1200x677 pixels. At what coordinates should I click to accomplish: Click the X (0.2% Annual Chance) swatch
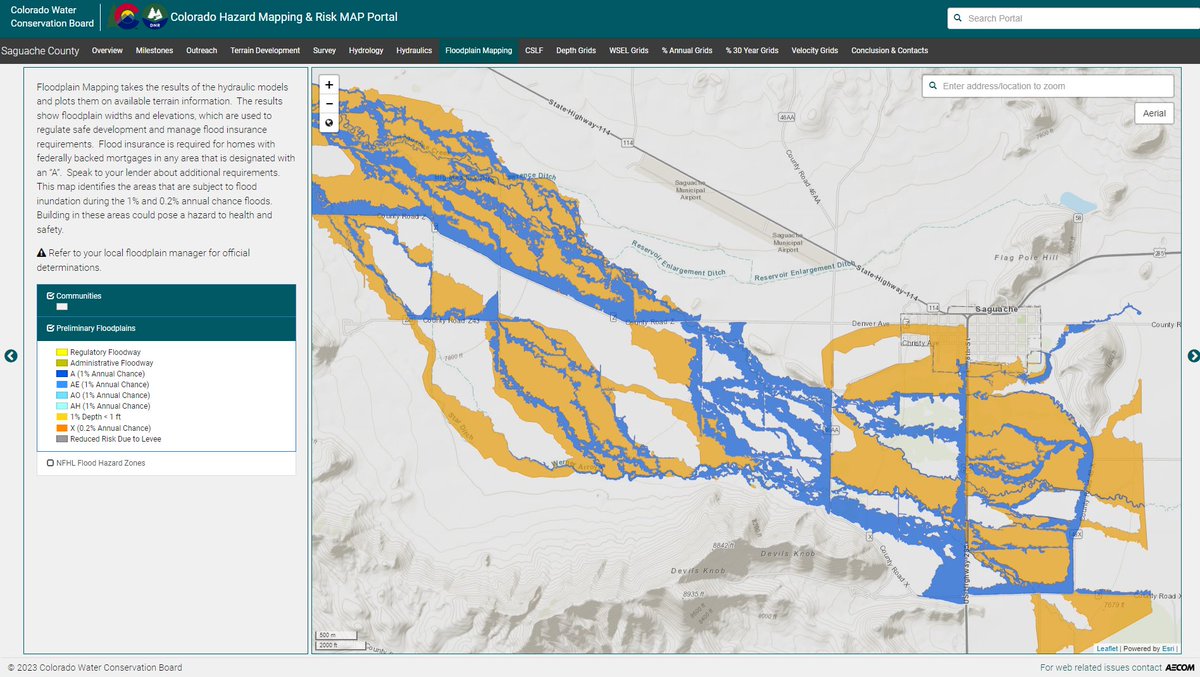[x=61, y=428]
